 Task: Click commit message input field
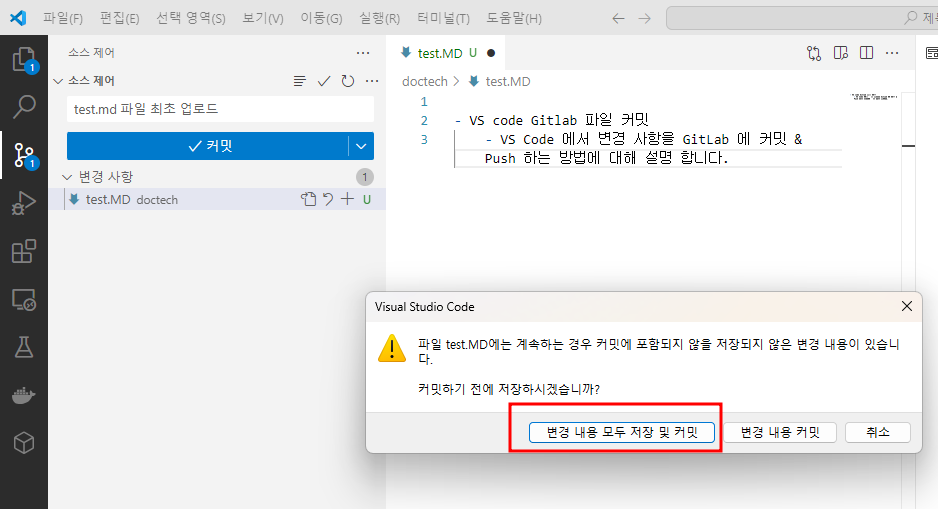point(220,109)
